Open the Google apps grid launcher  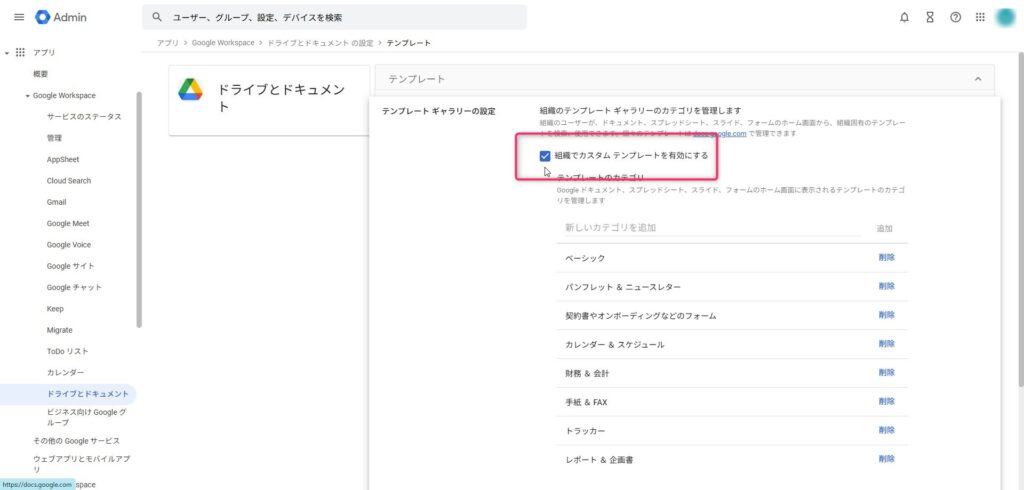click(980, 18)
